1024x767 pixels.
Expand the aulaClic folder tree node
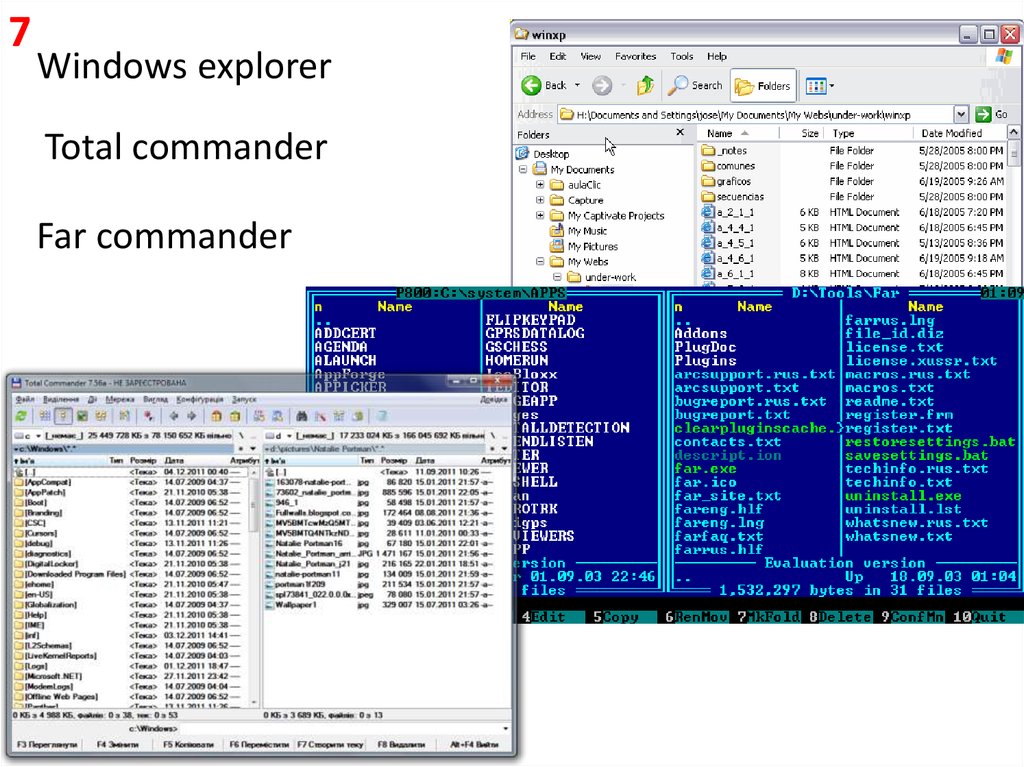click(540, 185)
